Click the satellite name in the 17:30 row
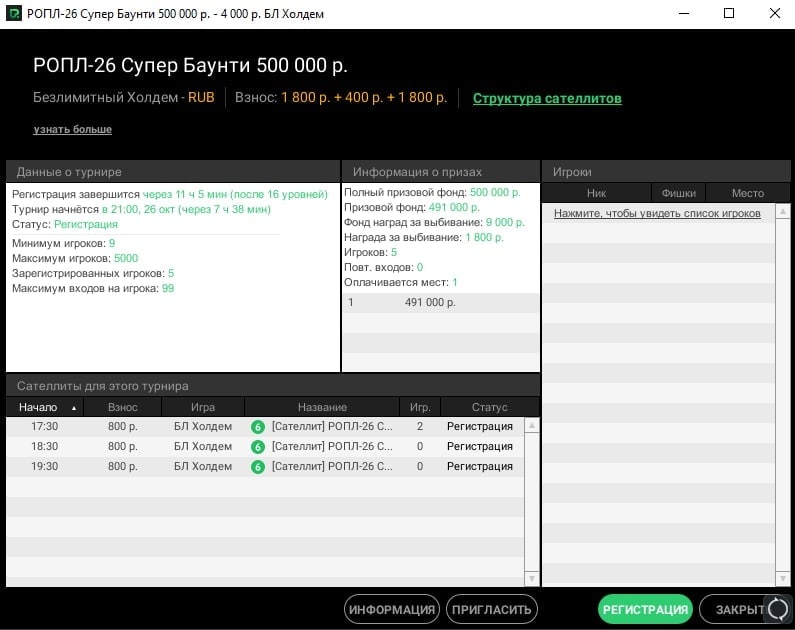The image size is (795, 630). coord(332,426)
